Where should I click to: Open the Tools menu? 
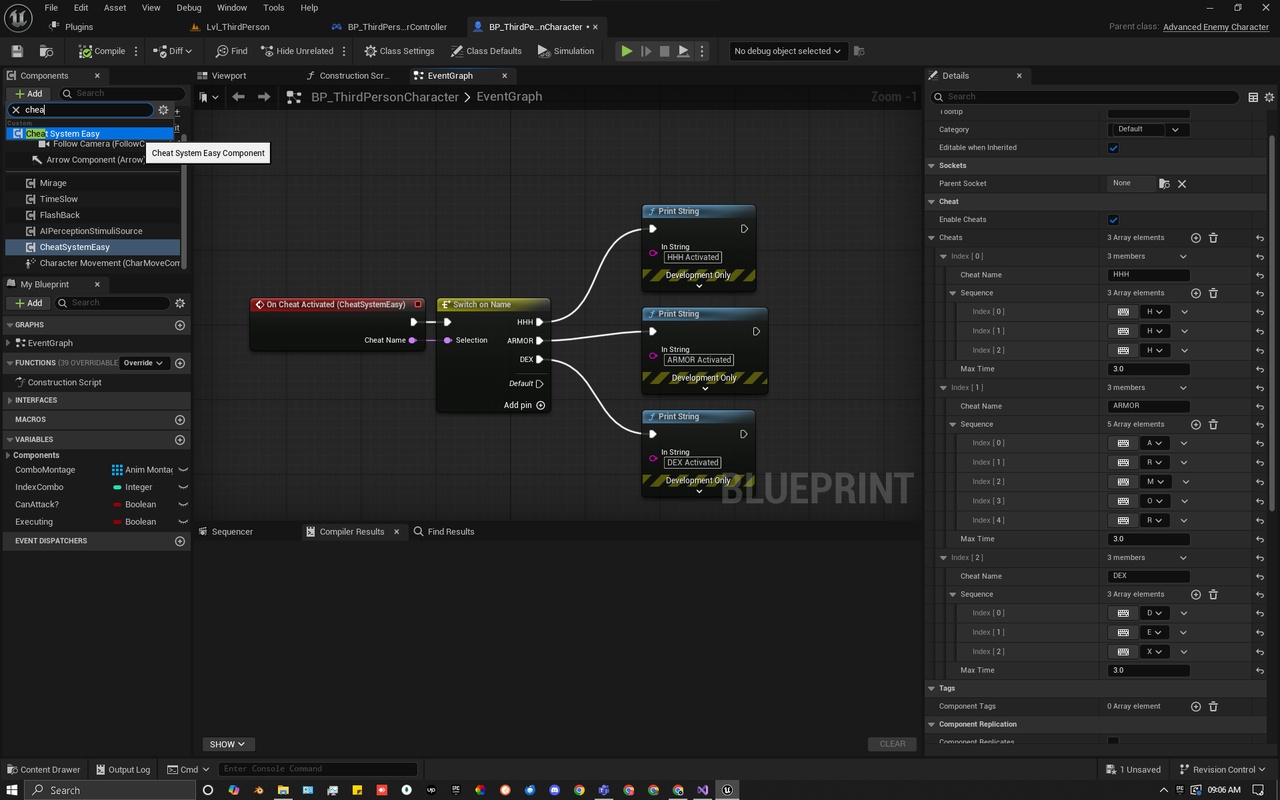click(274, 8)
